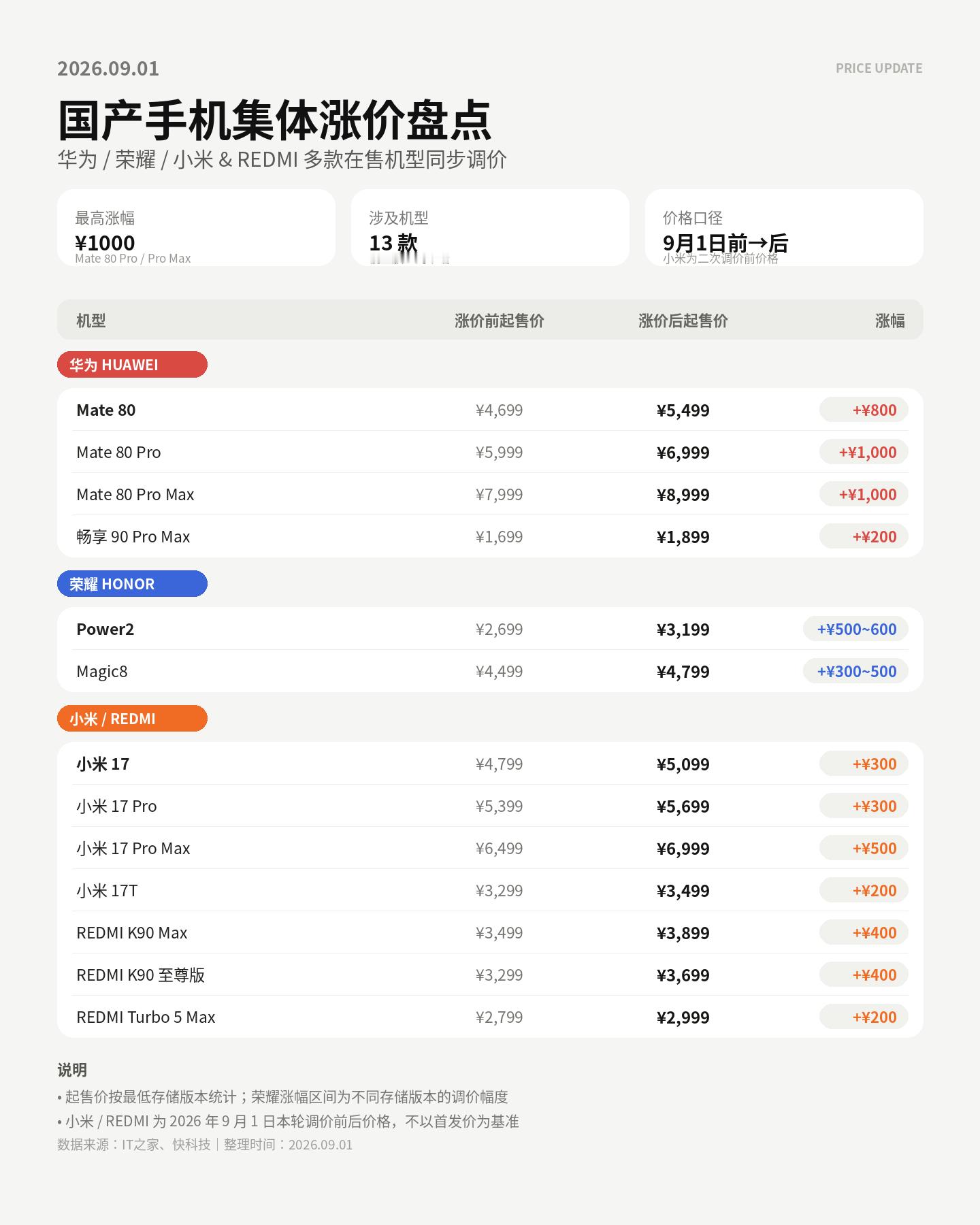Click the ¥4,799 price in Magic8 row

point(683,672)
